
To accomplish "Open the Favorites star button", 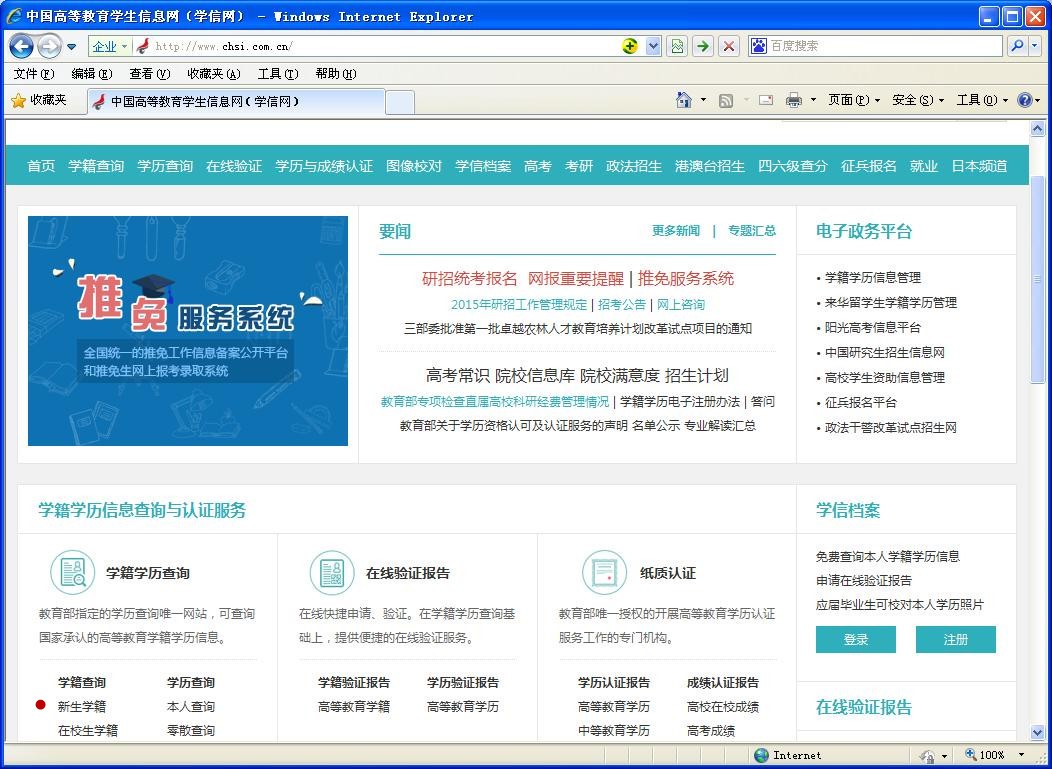I will [x=38, y=100].
